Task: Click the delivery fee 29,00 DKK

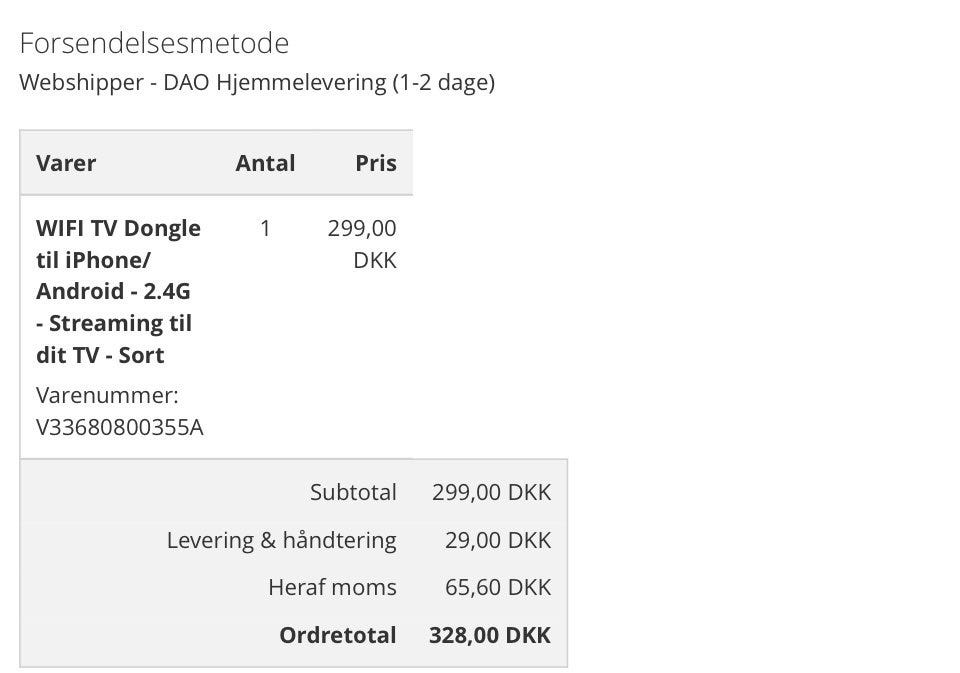Action: (x=498, y=540)
